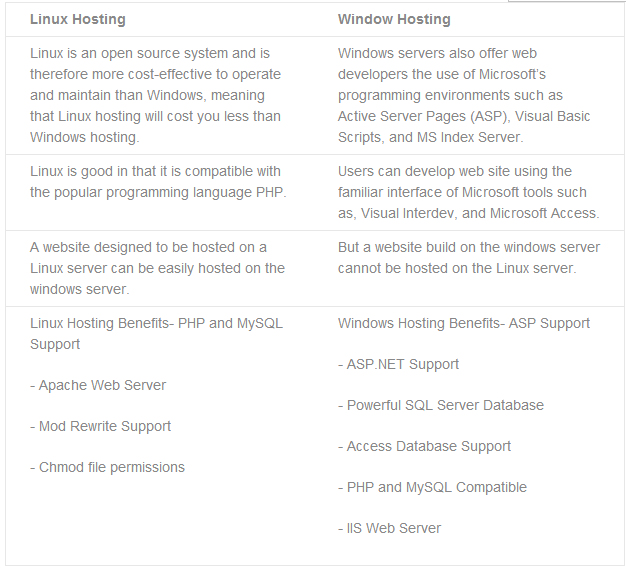Click the Access Database Support item

click(x=424, y=446)
